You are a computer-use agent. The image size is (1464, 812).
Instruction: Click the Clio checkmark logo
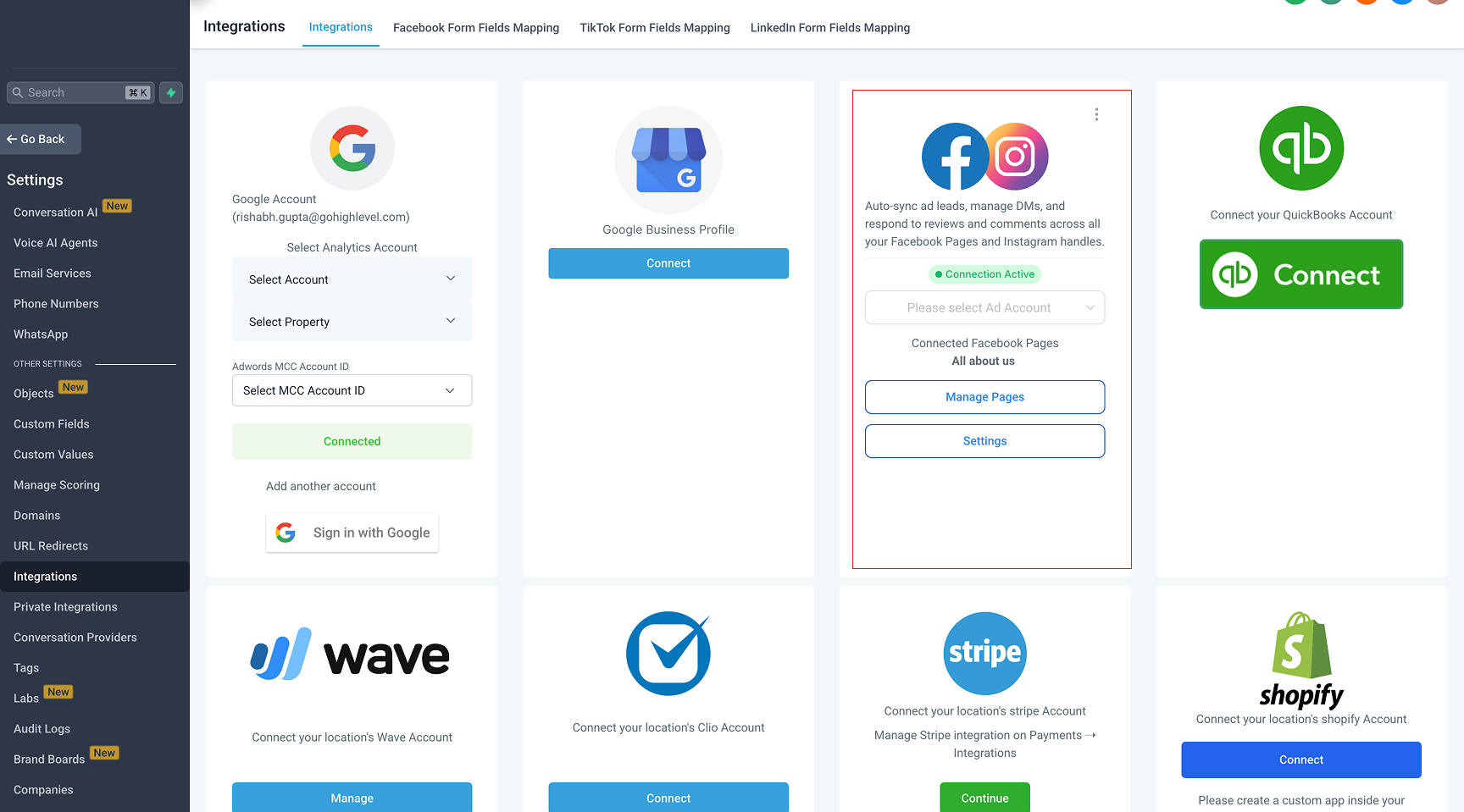click(x=668, y=653)
